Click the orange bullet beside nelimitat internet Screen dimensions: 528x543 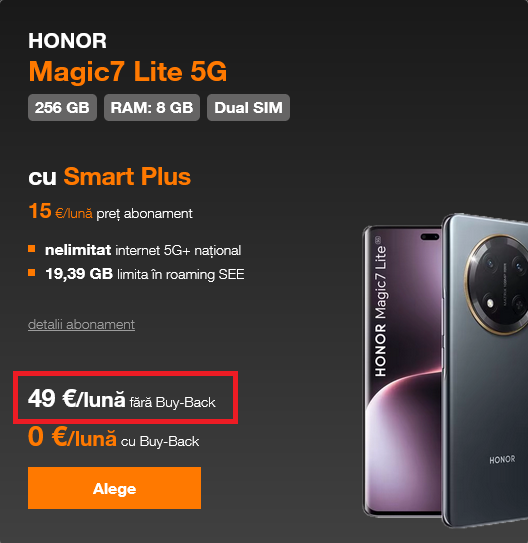[x=32, y=249]
